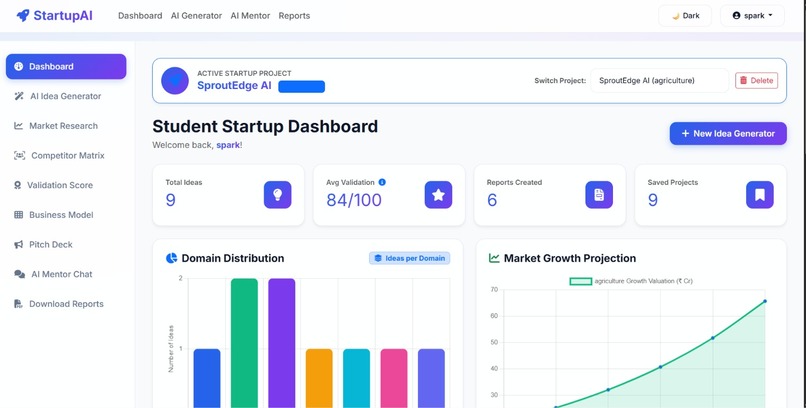806x408 pixels.
Task: Click the user avatar icon next to spark
Action: (x=736, y=16)
